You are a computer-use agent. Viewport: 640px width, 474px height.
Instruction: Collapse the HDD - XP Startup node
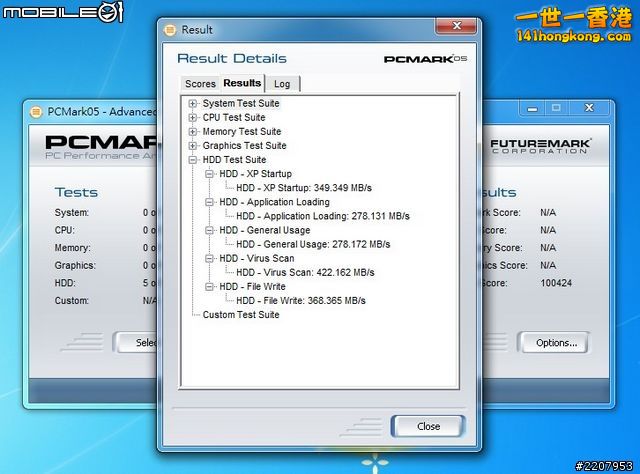tap(210, 174)
